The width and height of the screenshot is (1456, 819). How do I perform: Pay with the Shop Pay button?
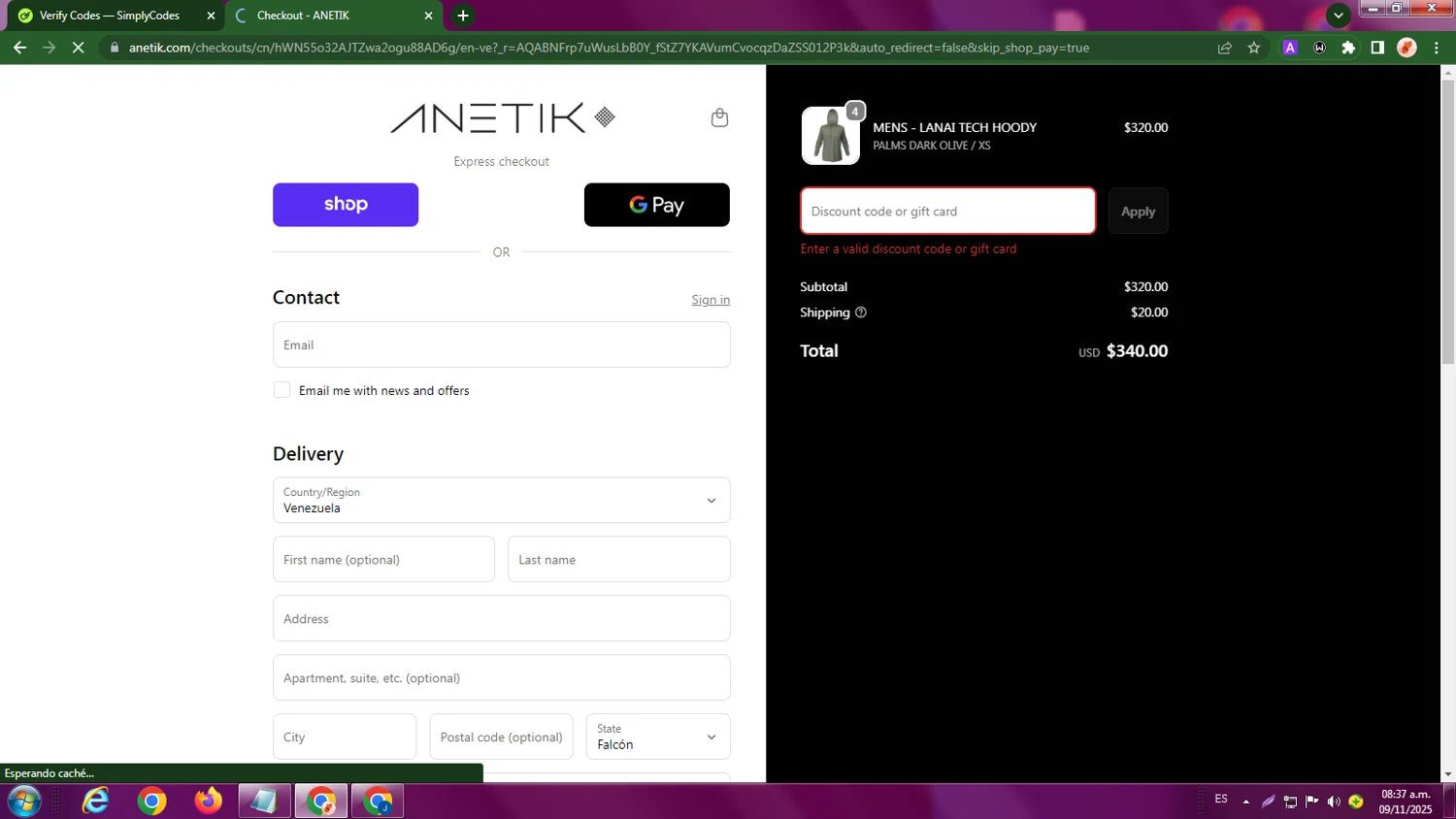(346, 205)
